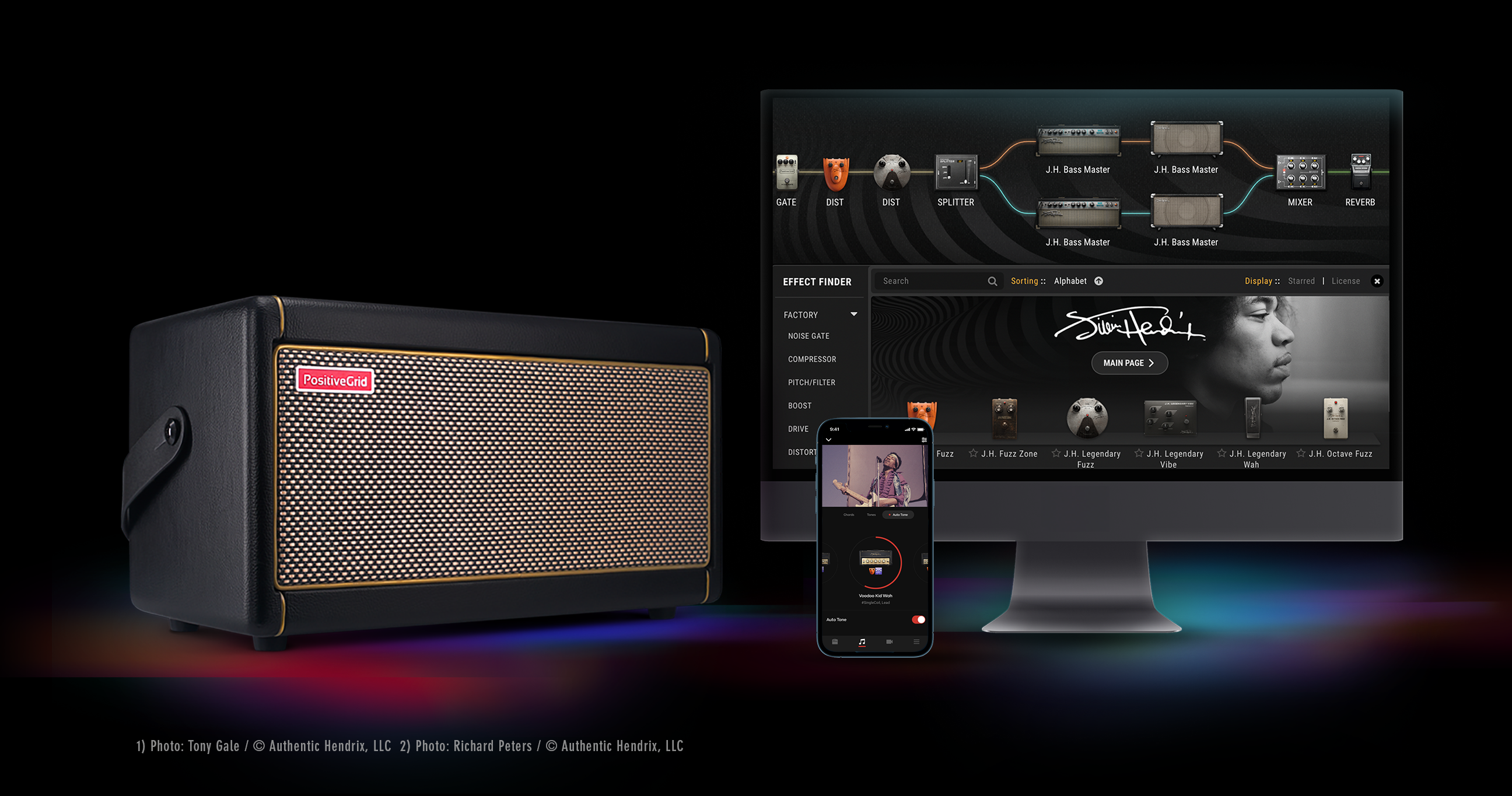
Task: Choose the J.H. Fuzz Zone pedal thumbnail
Action: (x=1005, y=418)
